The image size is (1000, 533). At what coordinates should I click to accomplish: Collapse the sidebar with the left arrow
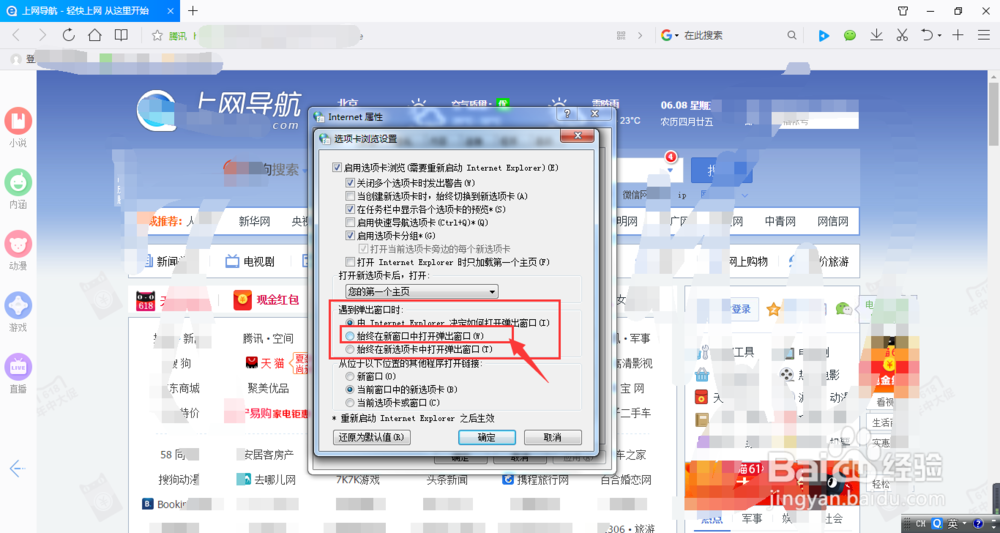(x=17, y=469)
